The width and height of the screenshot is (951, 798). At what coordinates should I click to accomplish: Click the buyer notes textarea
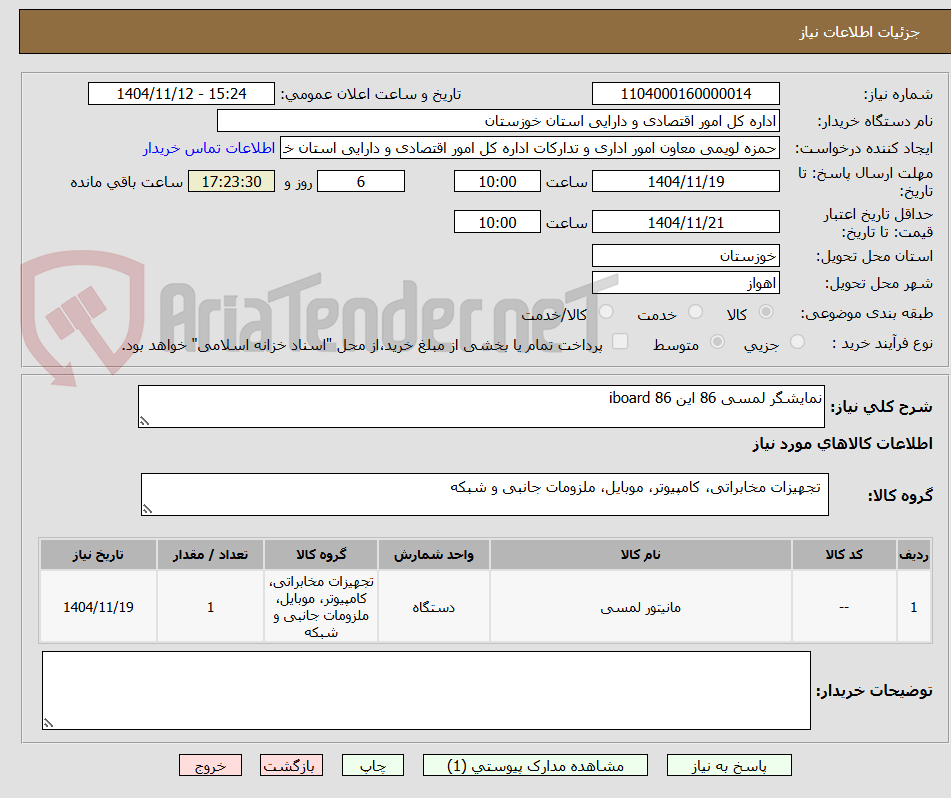click(x=426, y=691)
